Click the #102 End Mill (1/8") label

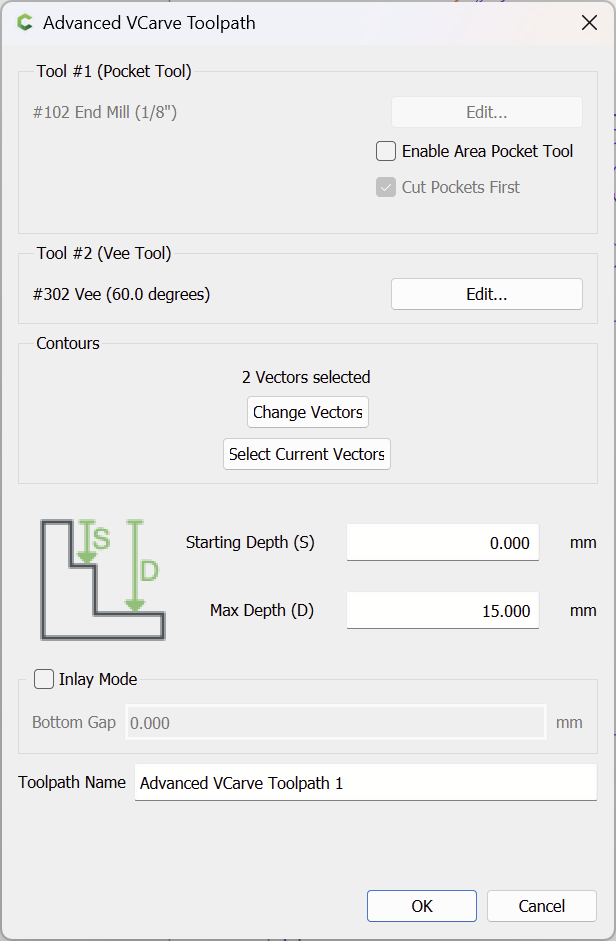105,112
